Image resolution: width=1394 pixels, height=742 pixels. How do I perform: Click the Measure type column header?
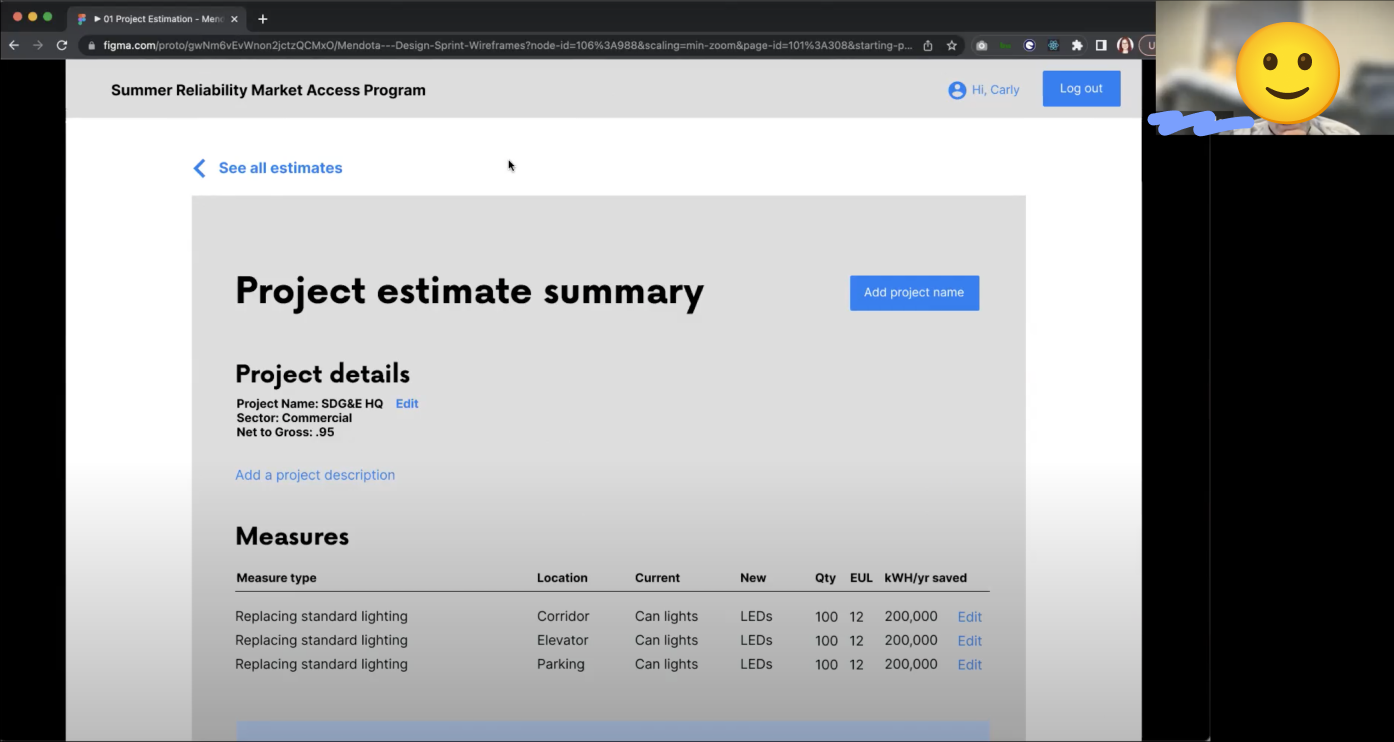tap(276, 578)
